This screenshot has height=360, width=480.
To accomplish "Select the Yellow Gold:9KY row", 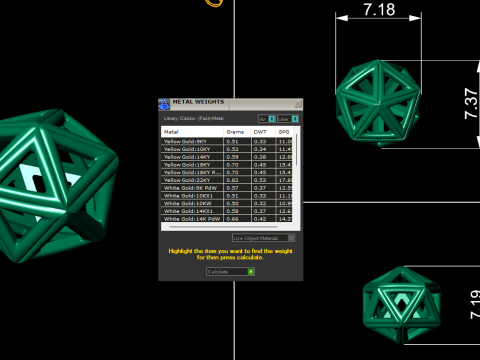I will (x=227, y=141).
